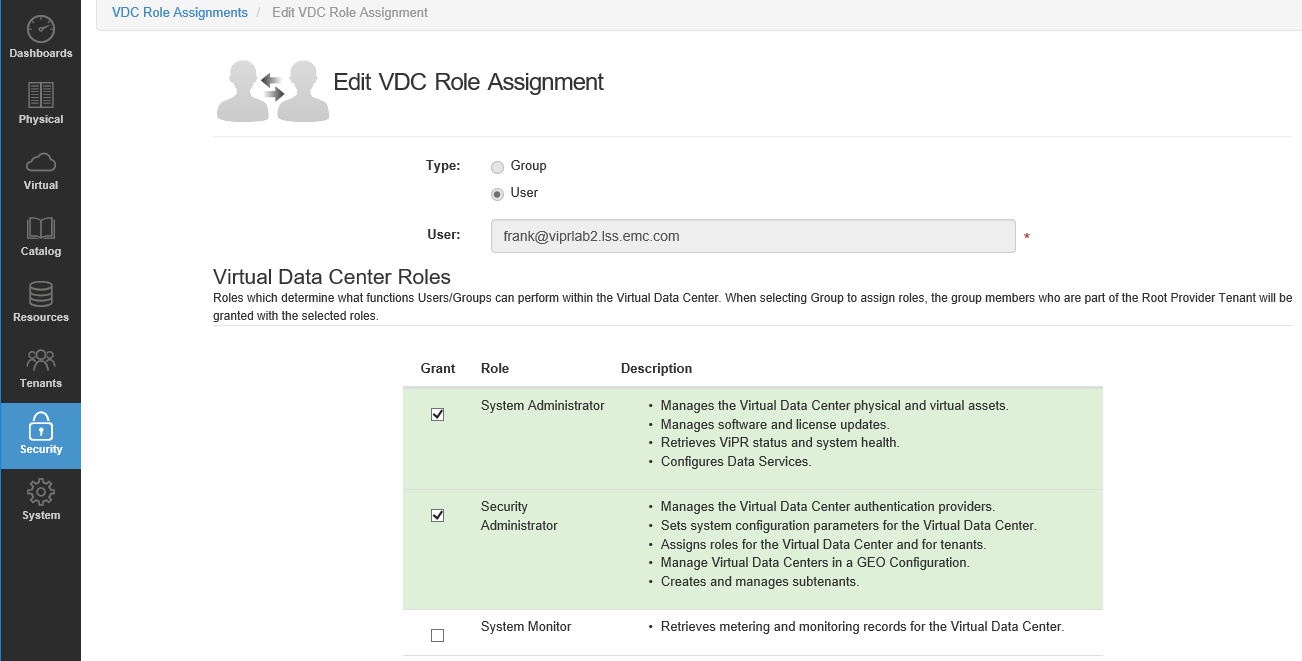This screenshot has height=661, width=1302.
Task: Select the User type radio button
Action: [x=497, y=194]
